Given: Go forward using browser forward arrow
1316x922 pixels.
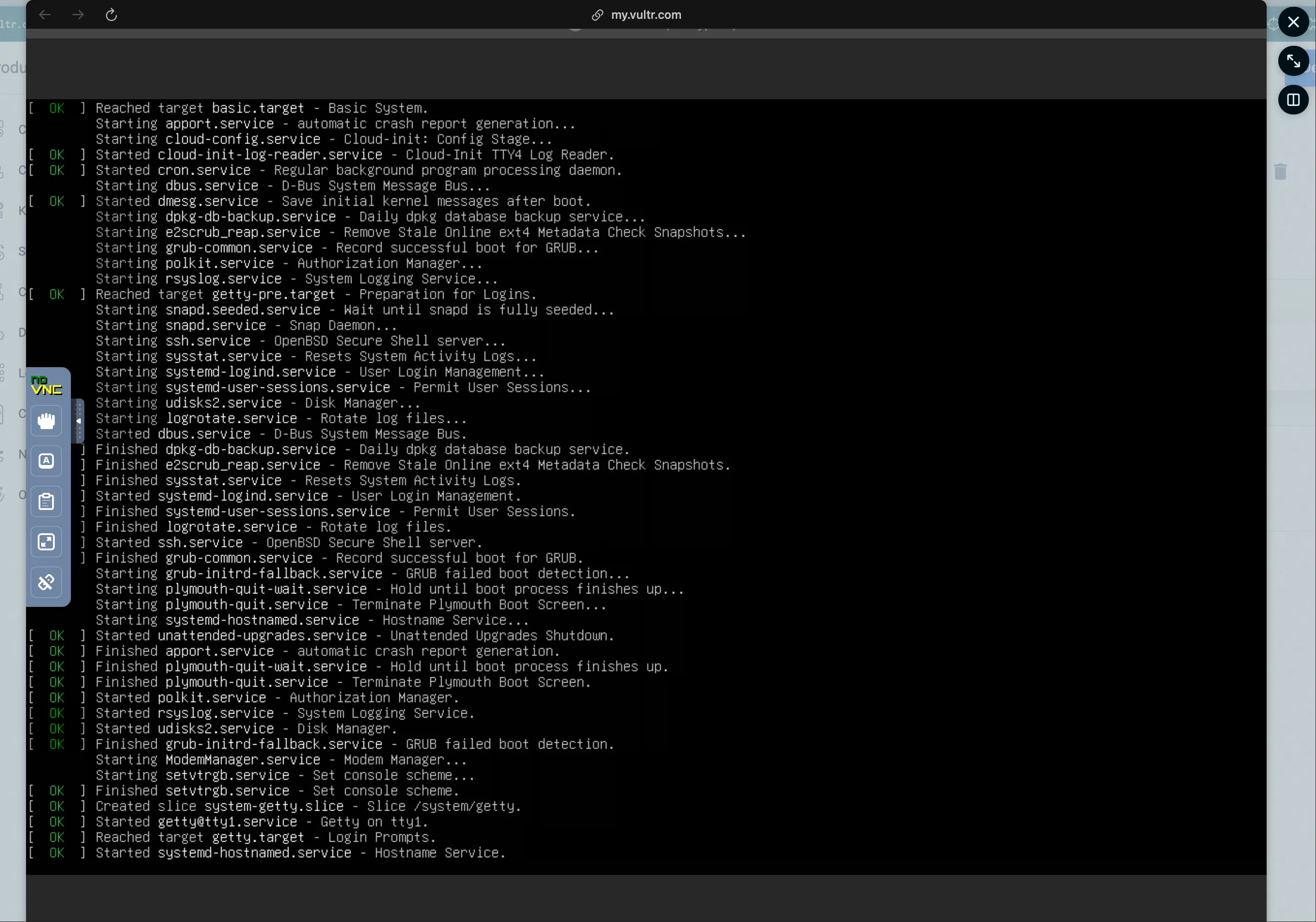Looking at the screenshot, I should [78, 15].
